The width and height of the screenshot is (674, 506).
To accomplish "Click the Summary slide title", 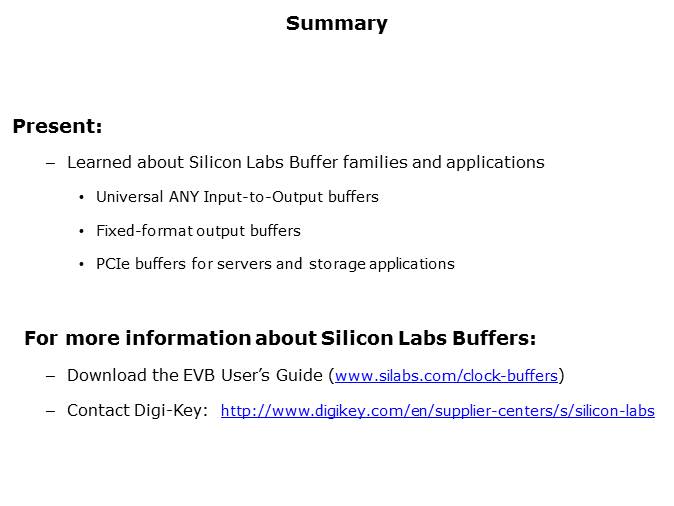I will click(x=337, y=24).
